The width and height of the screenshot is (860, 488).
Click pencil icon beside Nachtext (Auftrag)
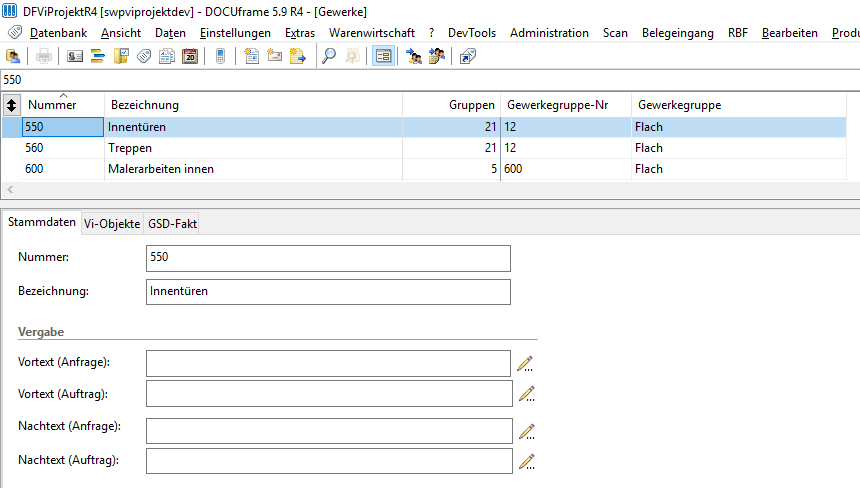click(x=527, y=462)
